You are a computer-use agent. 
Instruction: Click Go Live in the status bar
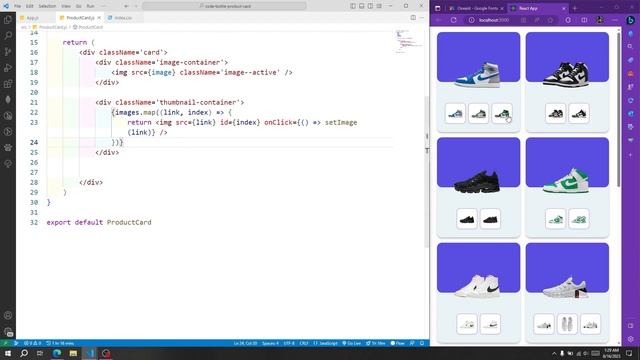tap(351, 343)
